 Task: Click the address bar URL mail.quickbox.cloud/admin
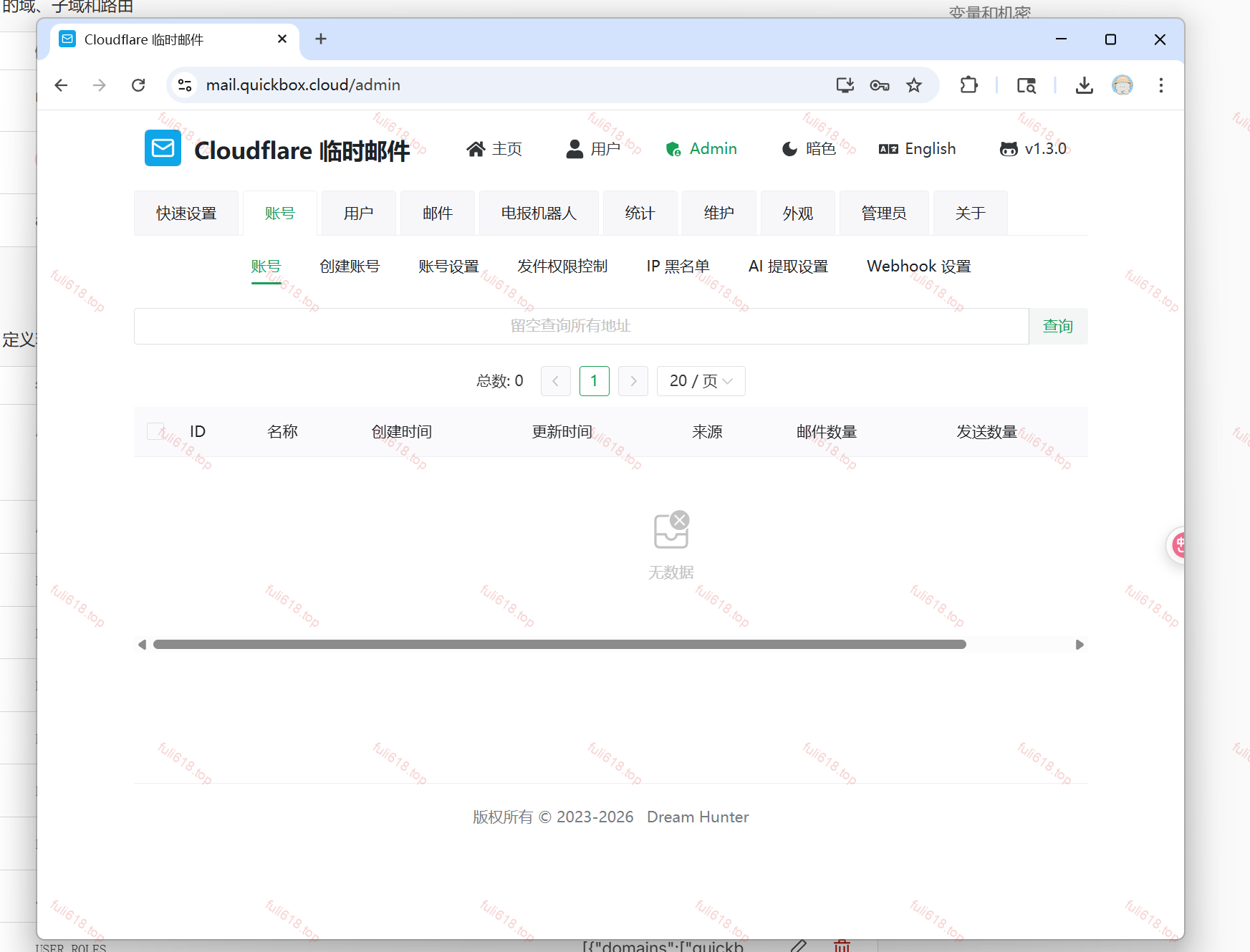pyautogui.click(x=303, y=85)
